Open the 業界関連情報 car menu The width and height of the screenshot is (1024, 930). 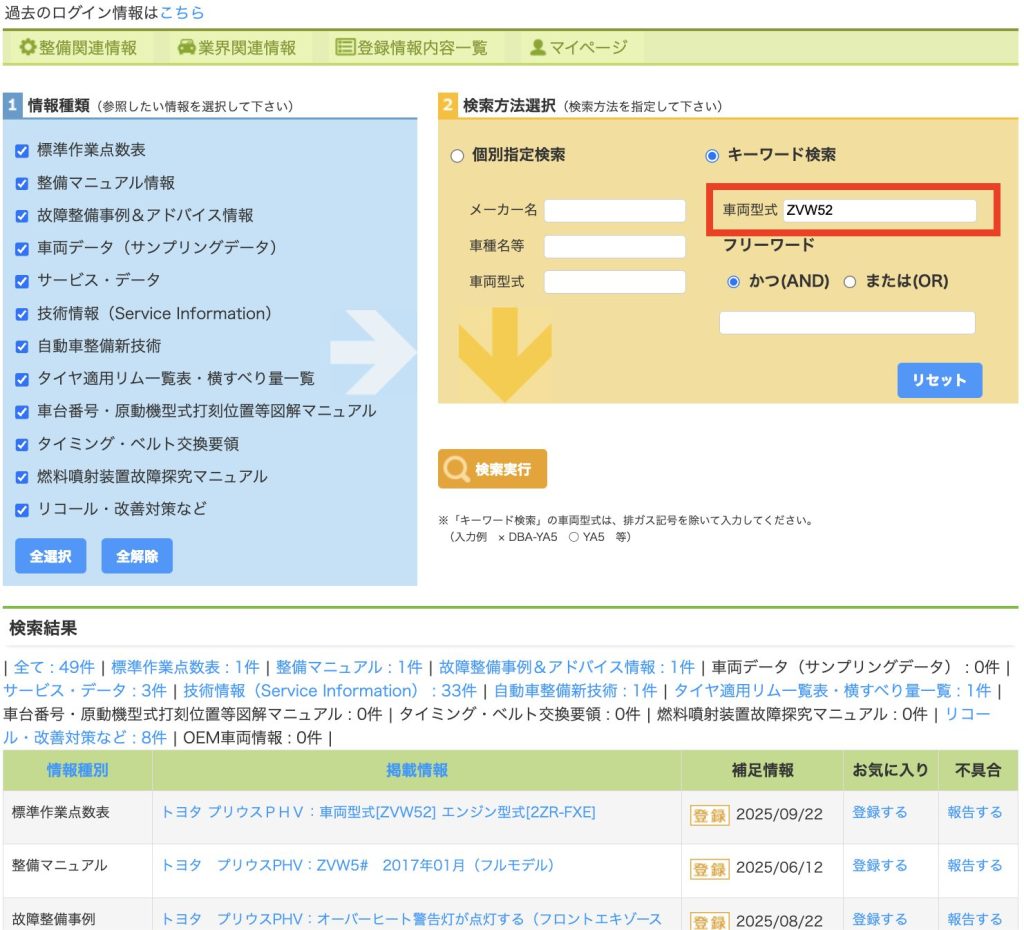237,47
